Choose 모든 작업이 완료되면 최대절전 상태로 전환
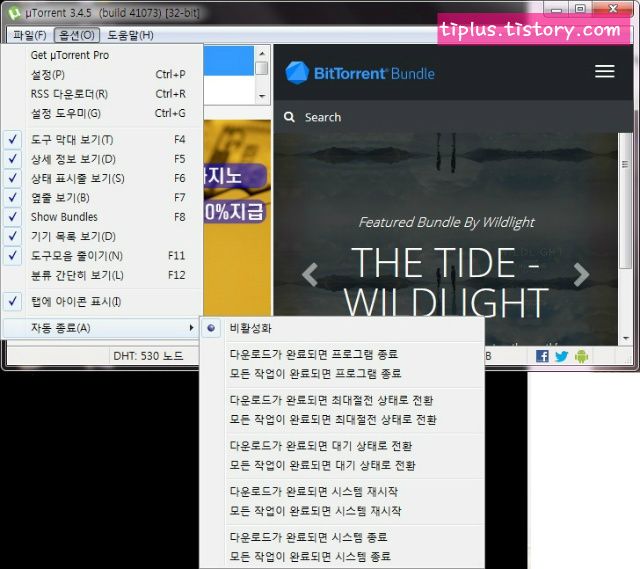The height and width of the screenshot is (569, 640). point(342,420)
